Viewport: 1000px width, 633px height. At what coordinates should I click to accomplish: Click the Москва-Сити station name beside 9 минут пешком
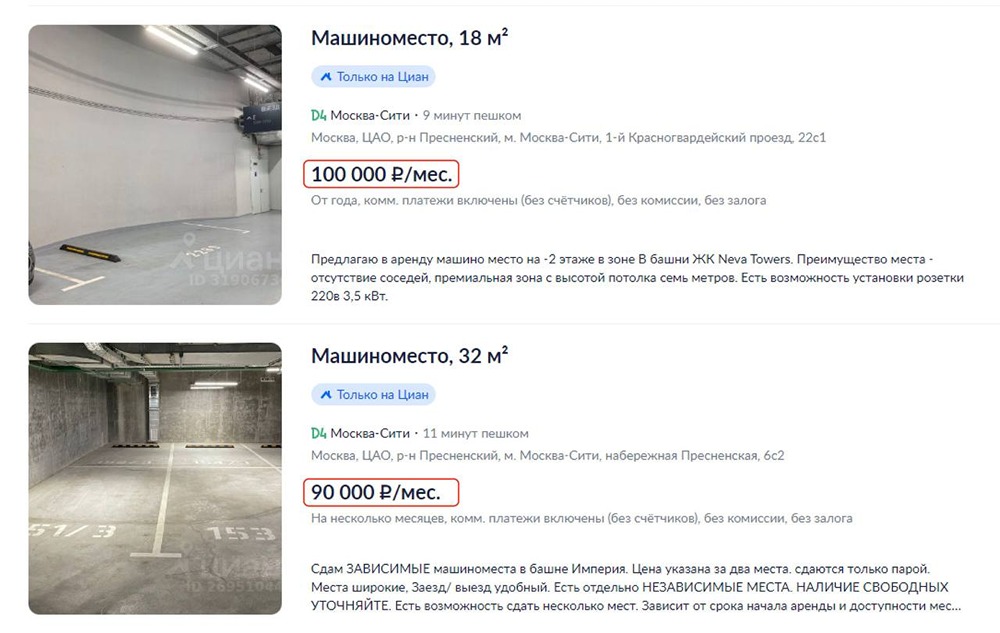point(370,115)
